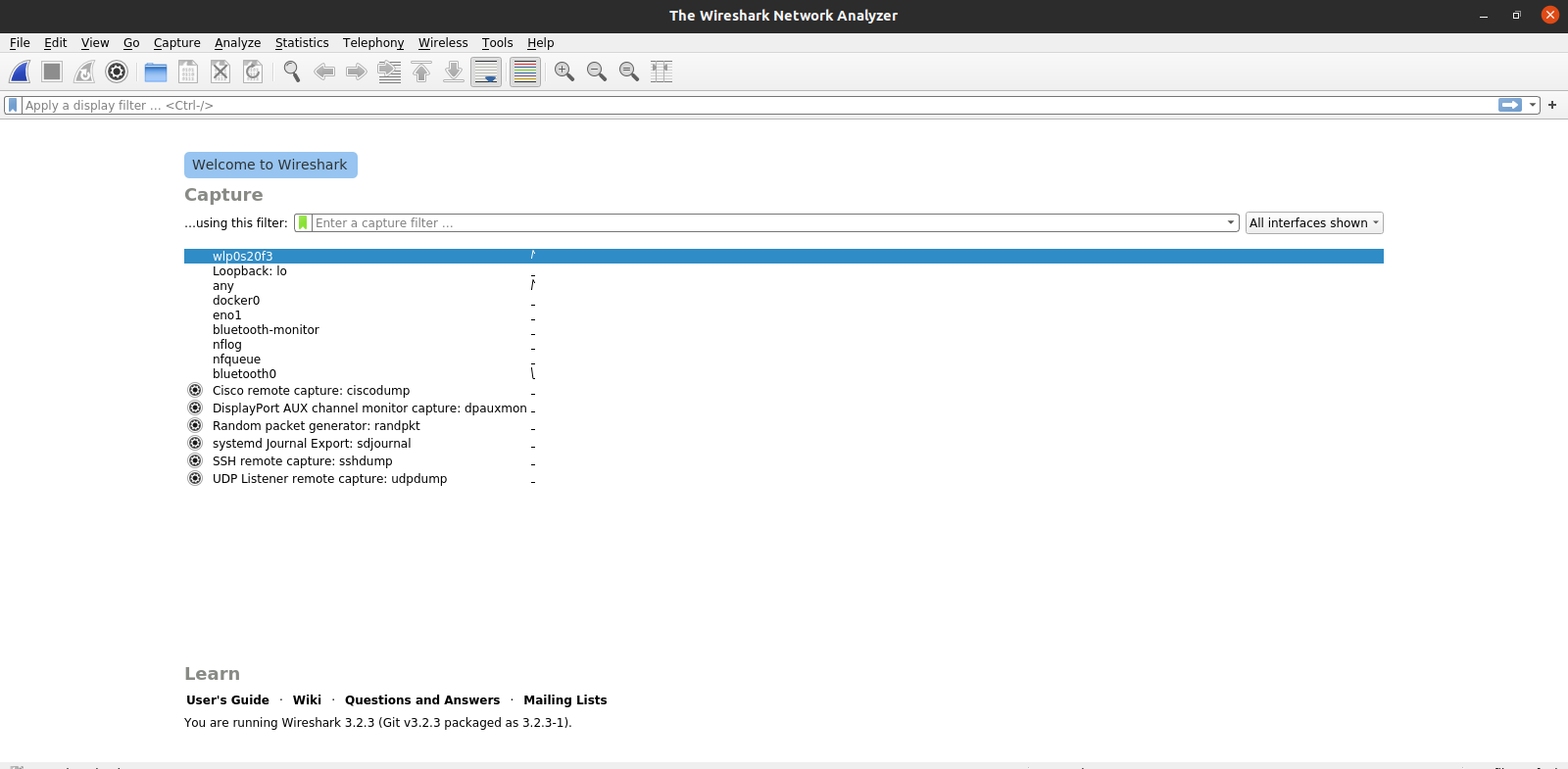Open settings gear for Cisco remote capture

click(x=195, y=390)
